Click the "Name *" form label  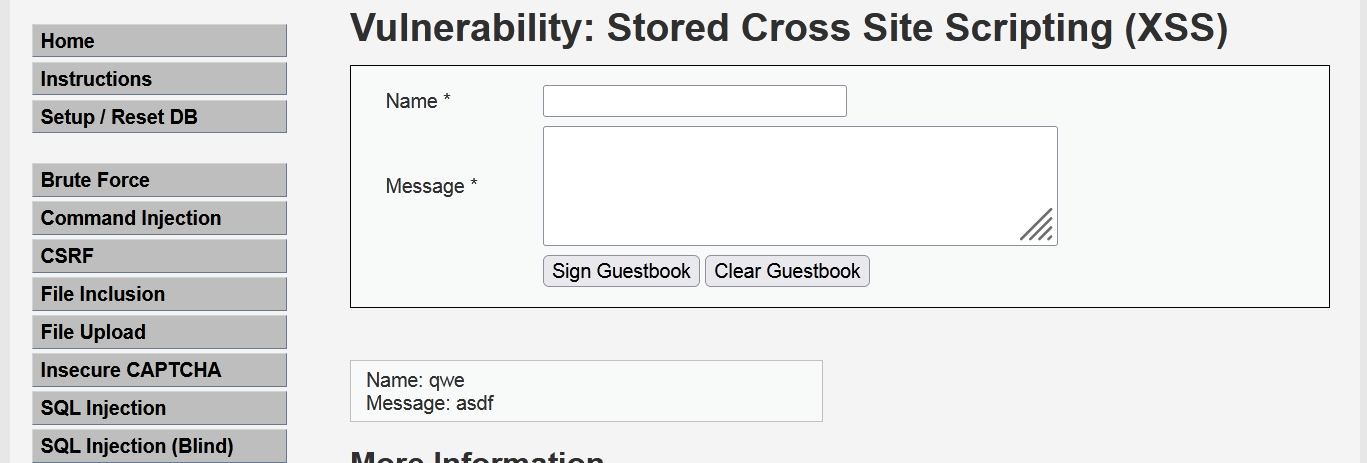(418, 101)
